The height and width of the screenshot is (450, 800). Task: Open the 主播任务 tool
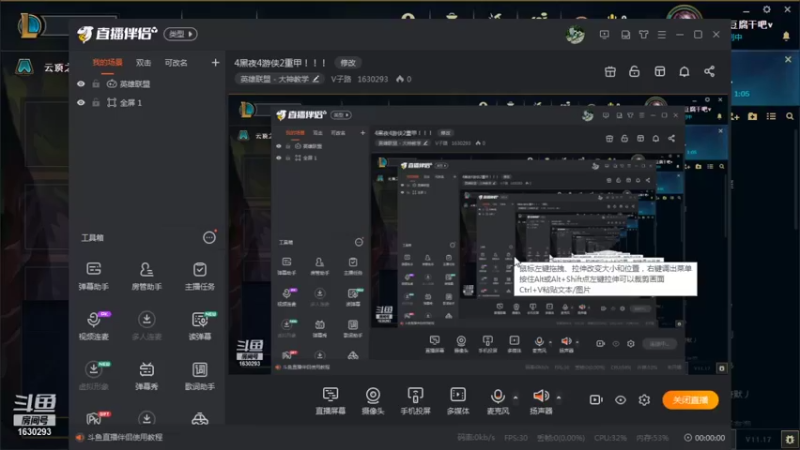[199, 276]
